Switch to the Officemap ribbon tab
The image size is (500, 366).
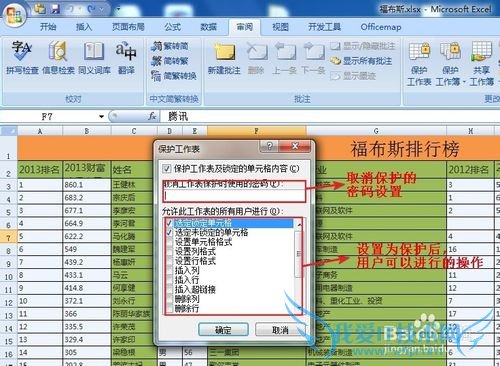[381, 27]
